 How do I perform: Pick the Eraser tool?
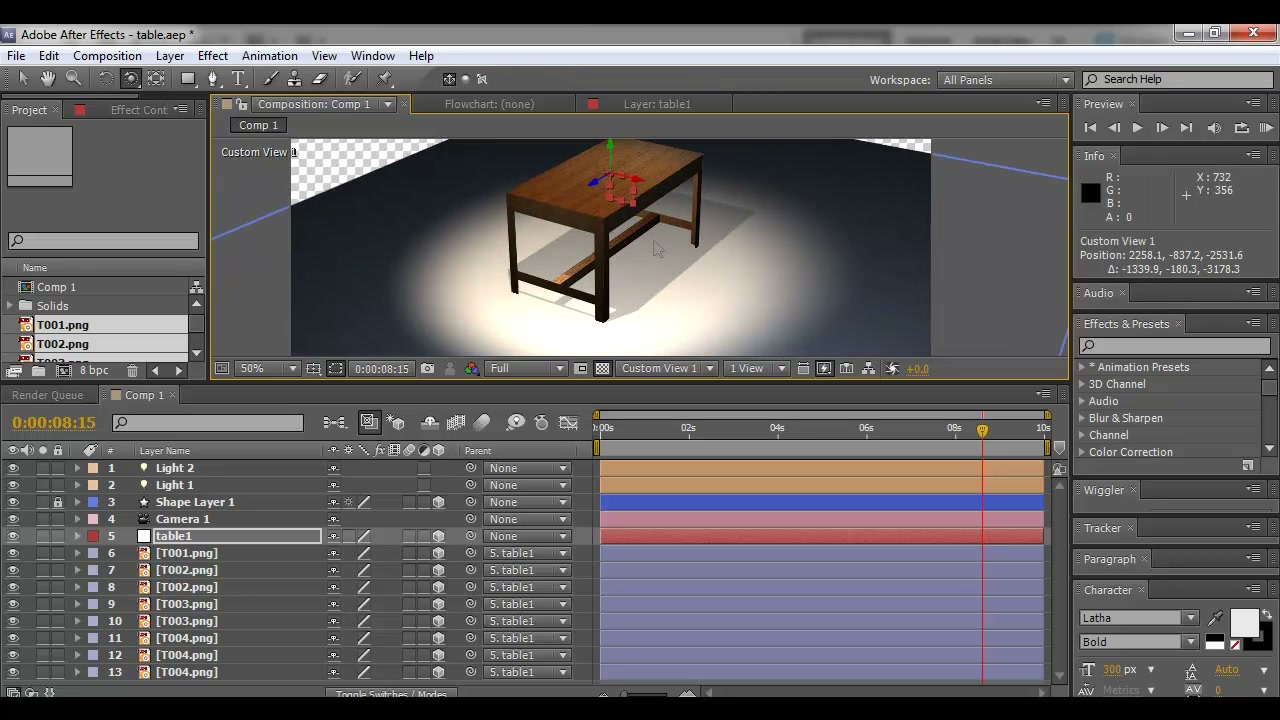tap(320, 79)
